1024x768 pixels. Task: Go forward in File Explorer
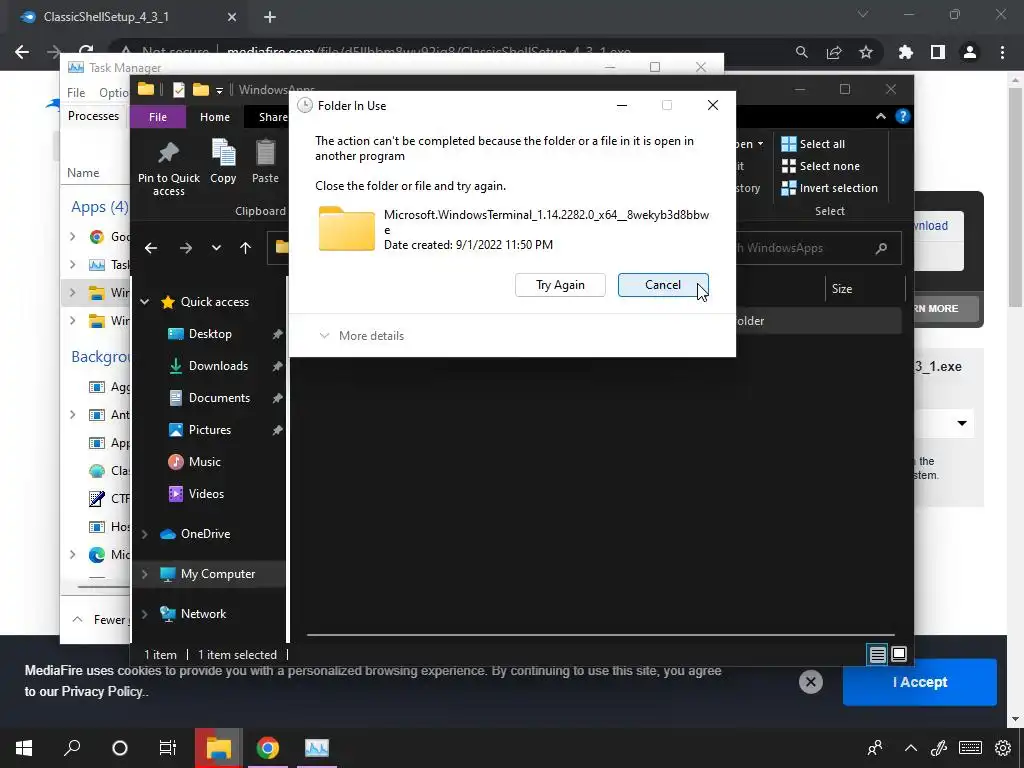185,248
